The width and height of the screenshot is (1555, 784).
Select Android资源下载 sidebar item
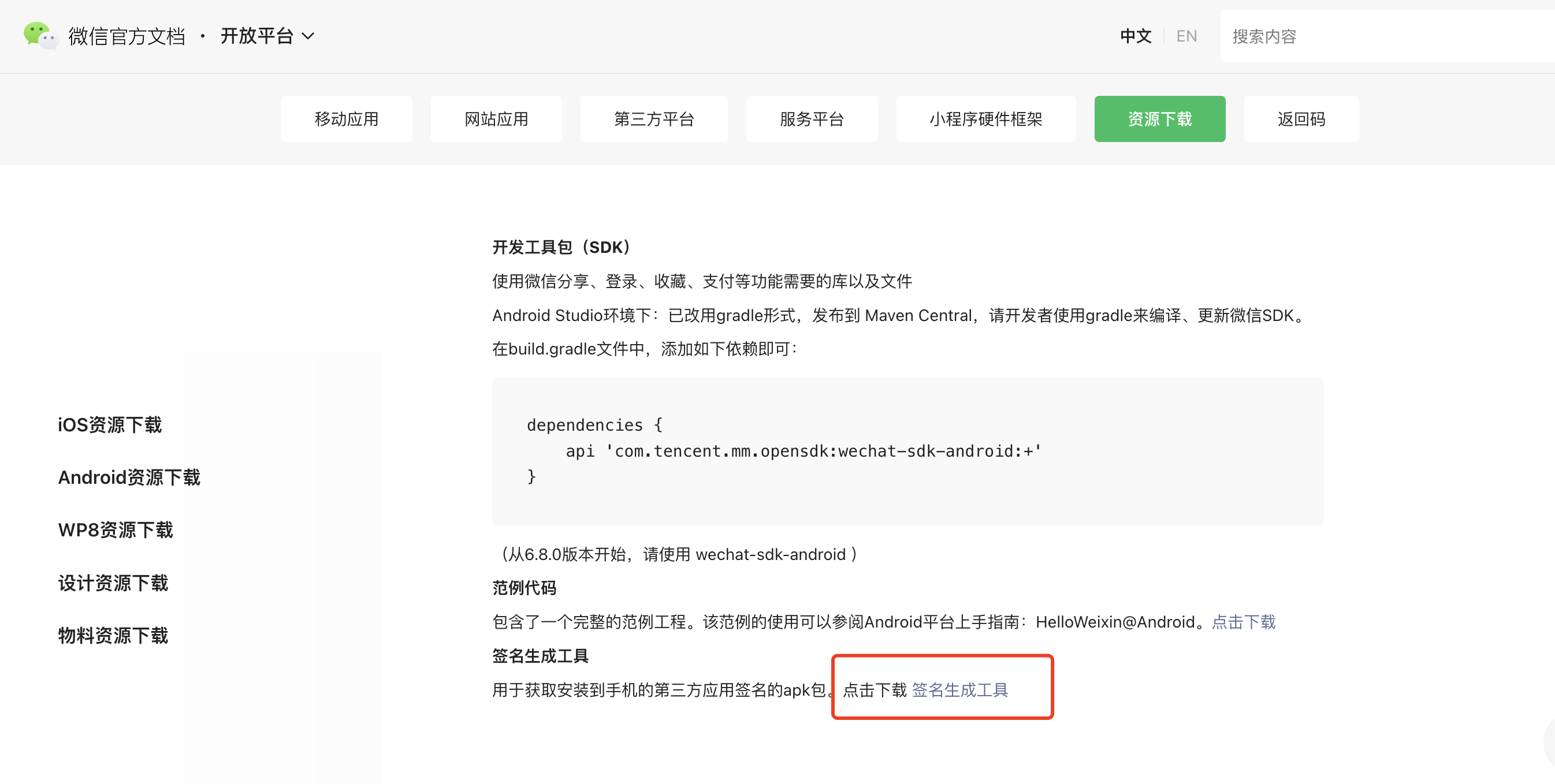point(129,477)
